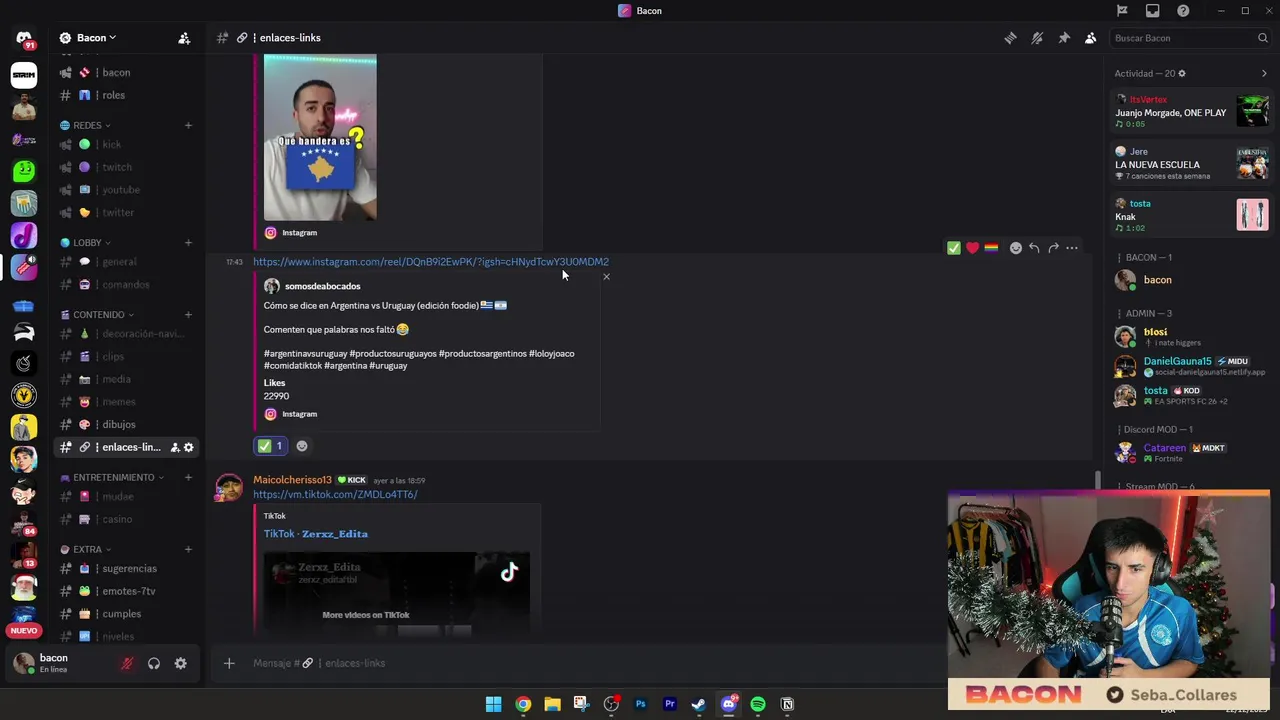Open the memes channel
Screen dimensions: 1280x720
(x=126, y=402)
